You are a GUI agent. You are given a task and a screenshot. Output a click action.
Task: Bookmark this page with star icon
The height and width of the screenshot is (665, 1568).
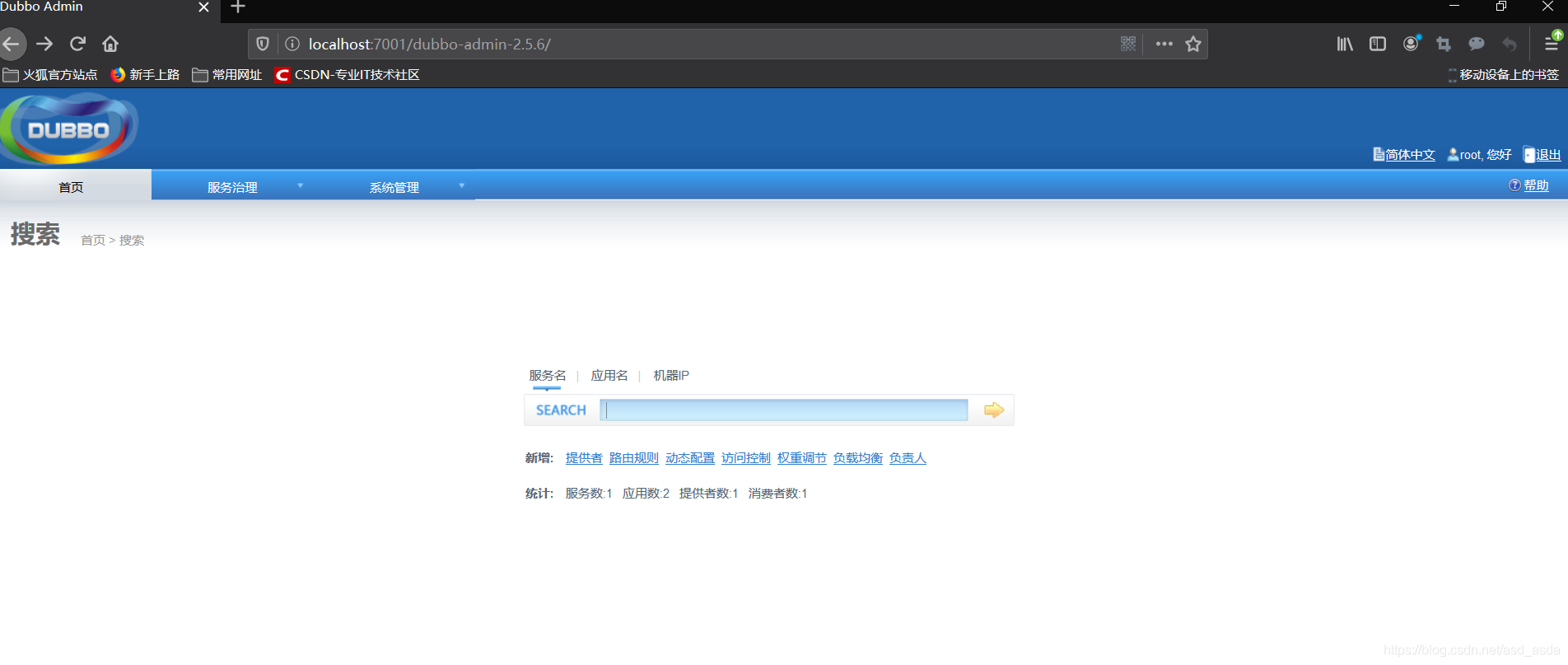pos(1192,44)
